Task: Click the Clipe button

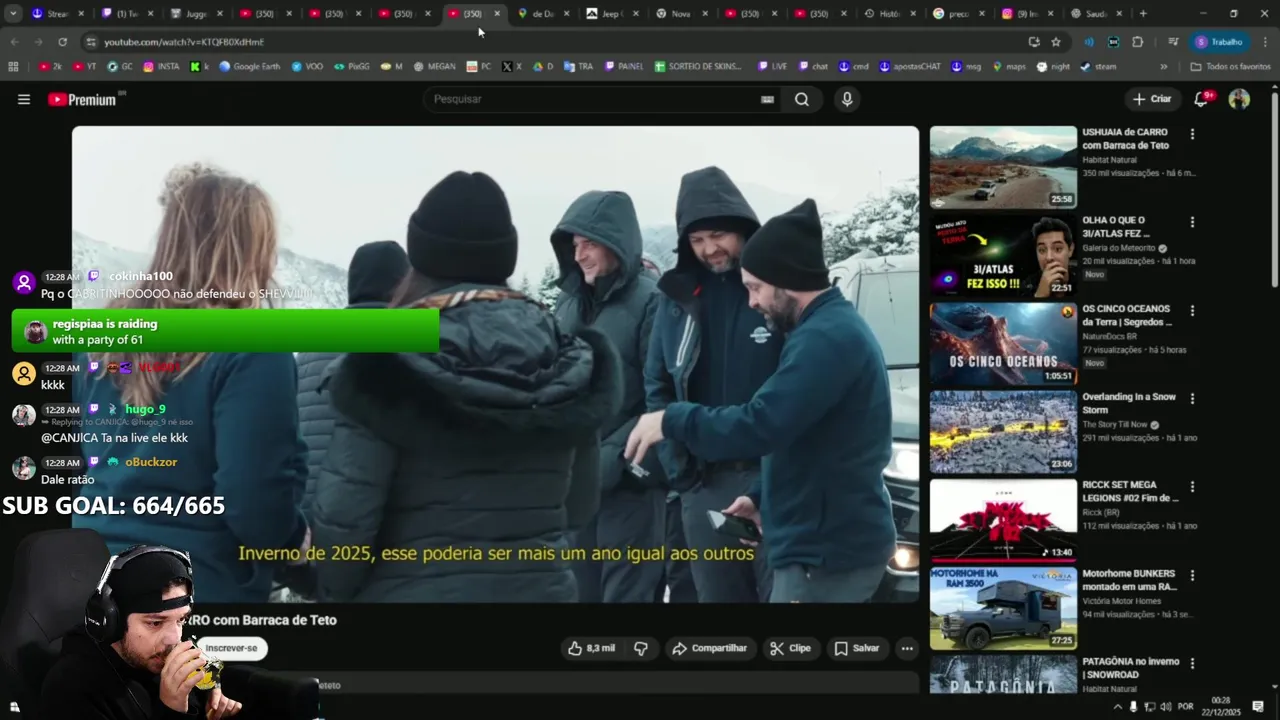Action: point(790,648)
